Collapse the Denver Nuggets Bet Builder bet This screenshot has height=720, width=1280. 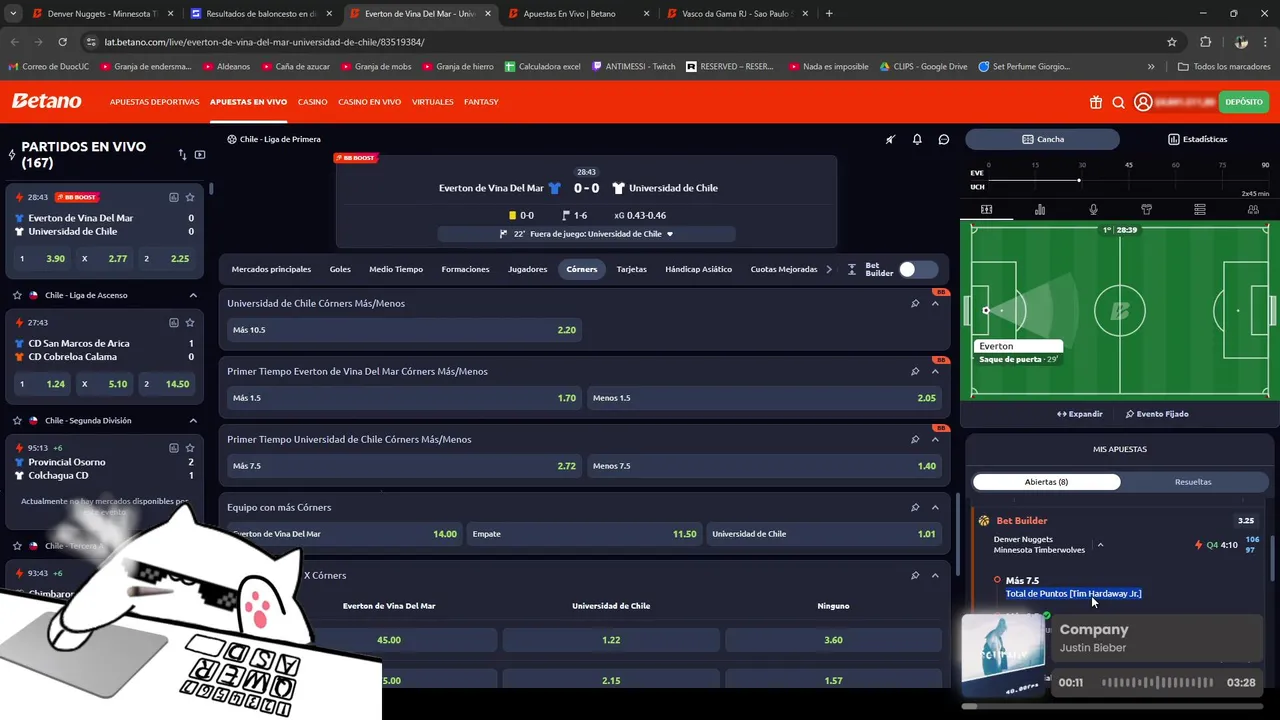tap(1100, 545)
